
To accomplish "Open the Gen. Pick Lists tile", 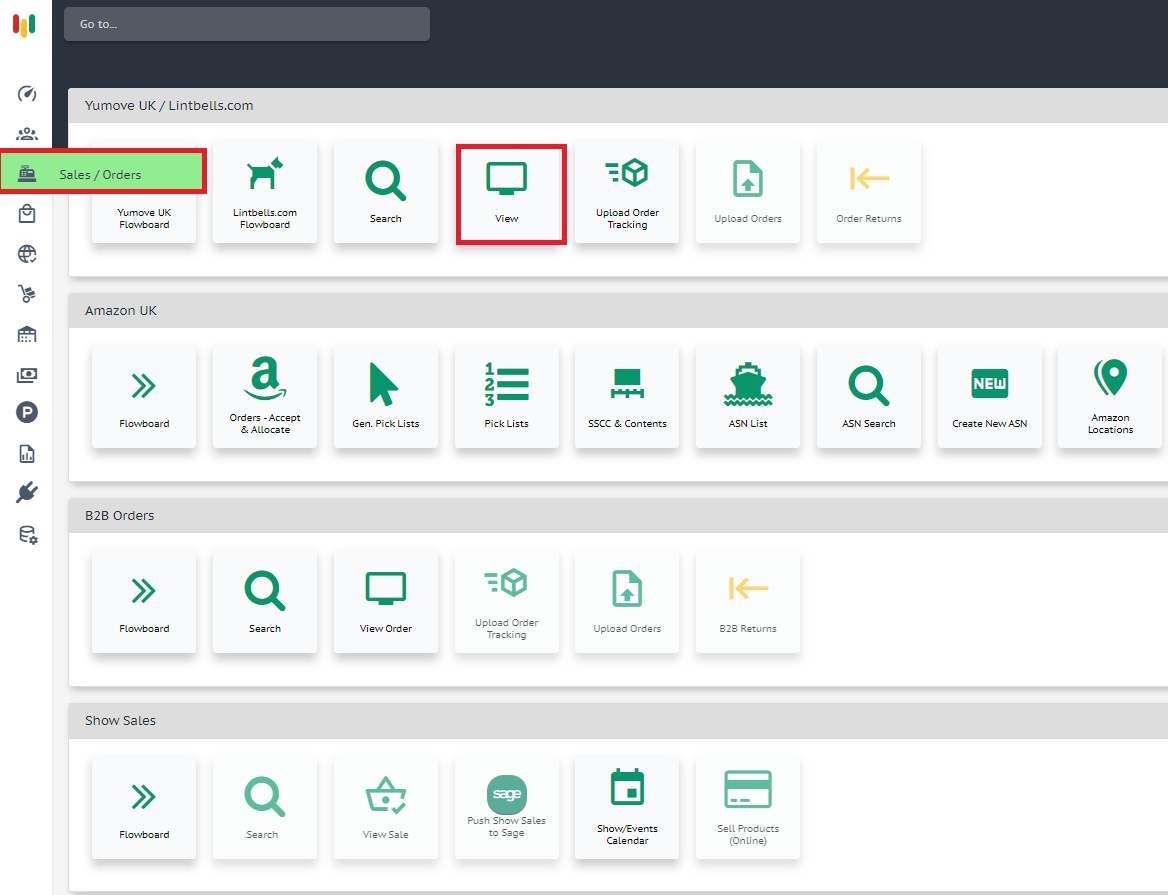I will (x=385, y=397).
